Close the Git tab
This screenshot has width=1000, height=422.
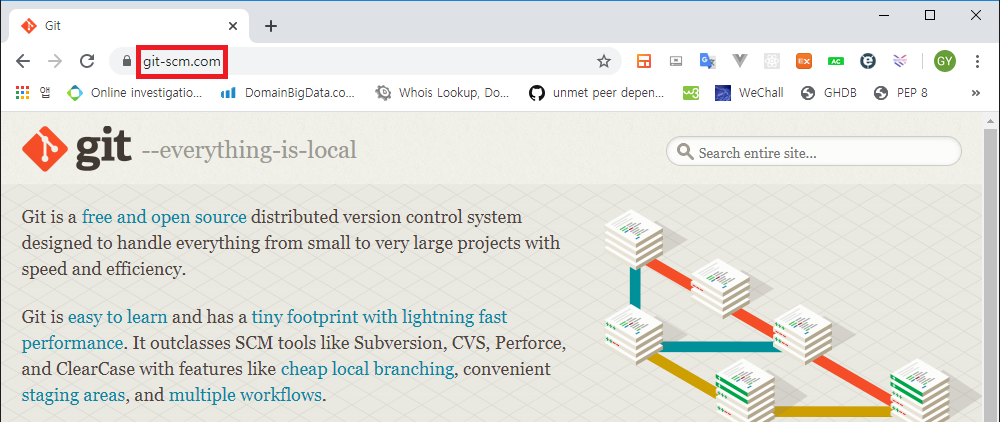[233, 26]
